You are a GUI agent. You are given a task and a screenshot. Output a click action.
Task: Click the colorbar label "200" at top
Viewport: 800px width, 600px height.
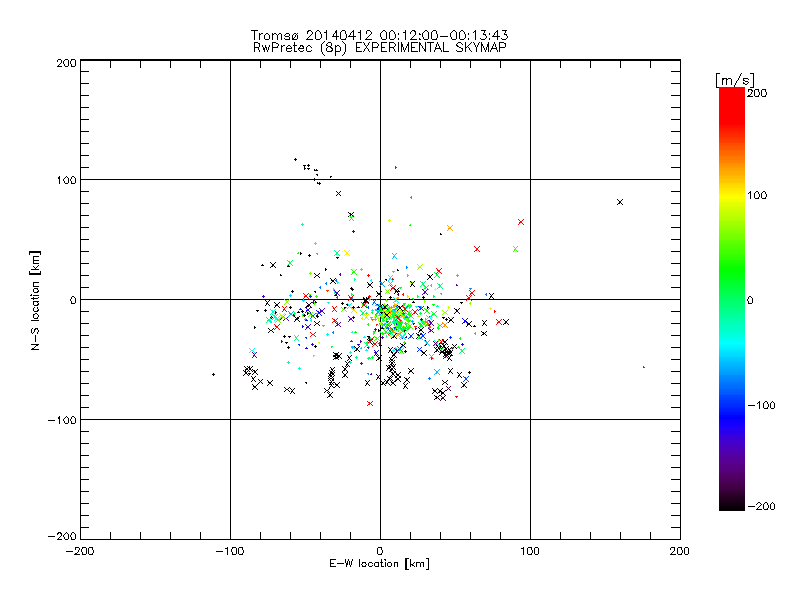point(757,93)
